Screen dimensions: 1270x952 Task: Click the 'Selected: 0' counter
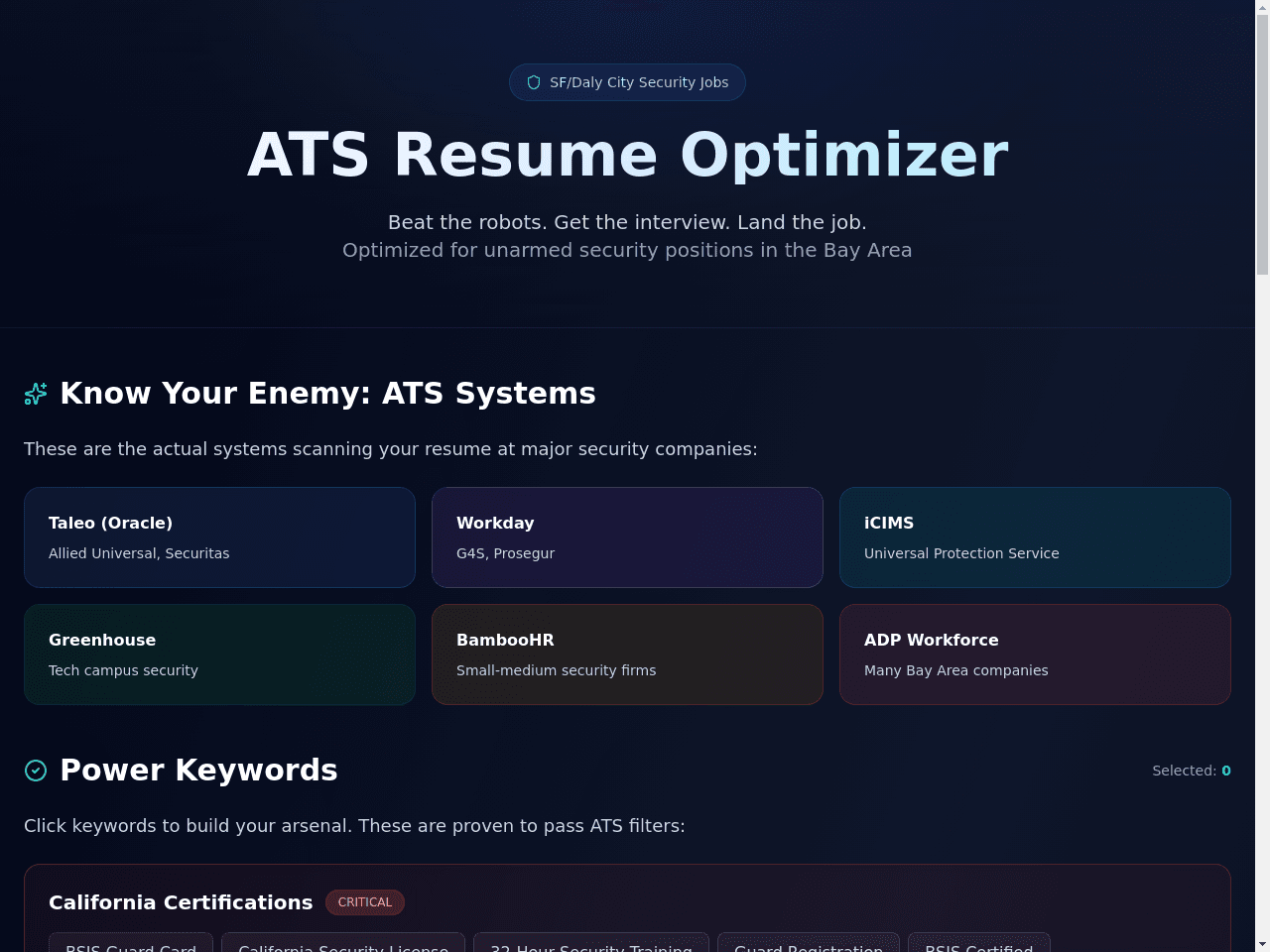coord(1192,771)
